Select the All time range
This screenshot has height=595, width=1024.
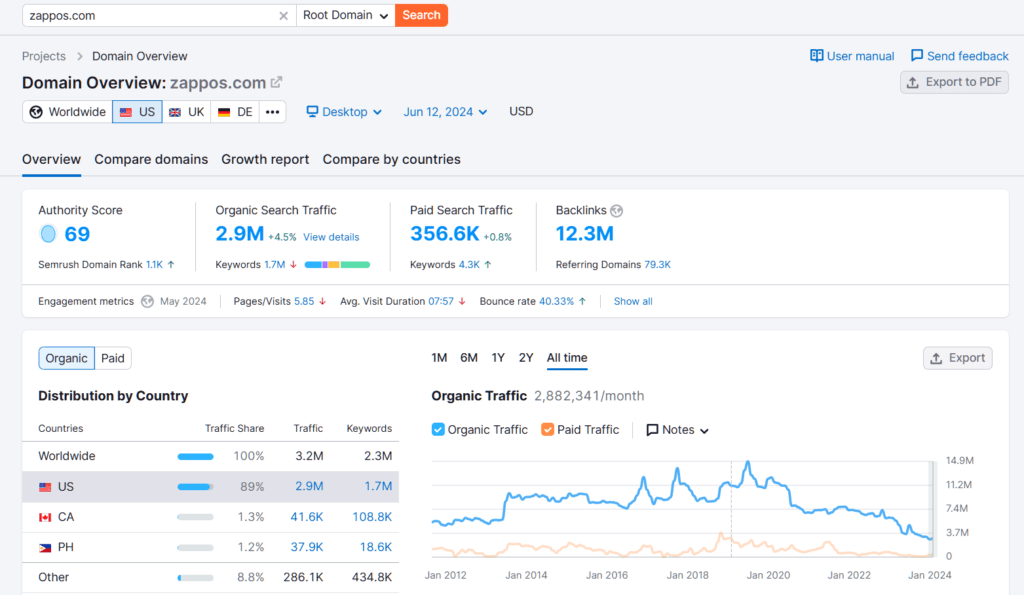coord(567,357)
